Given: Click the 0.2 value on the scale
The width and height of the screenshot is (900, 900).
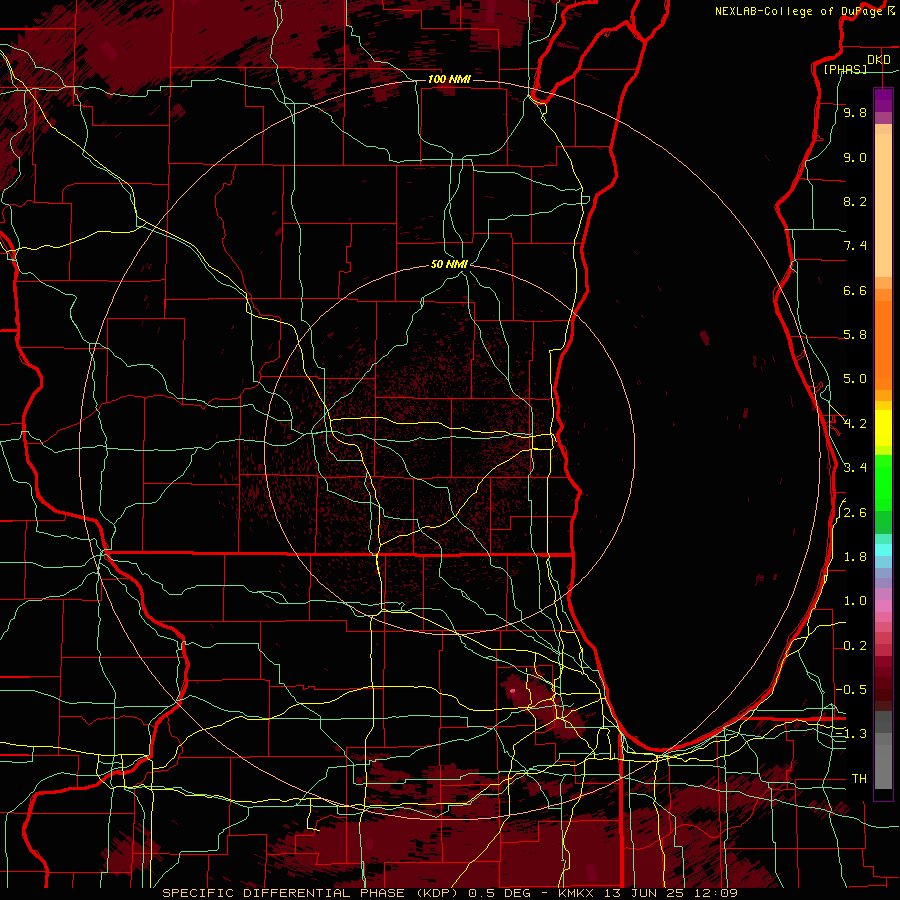Looking at the screenshot, I should click(855, 646).
